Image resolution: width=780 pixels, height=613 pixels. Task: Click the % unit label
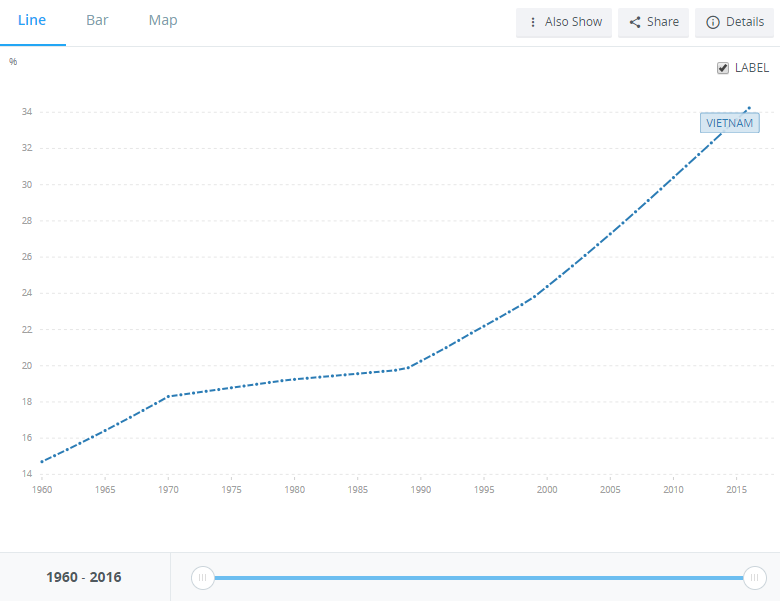pos(13,62)
